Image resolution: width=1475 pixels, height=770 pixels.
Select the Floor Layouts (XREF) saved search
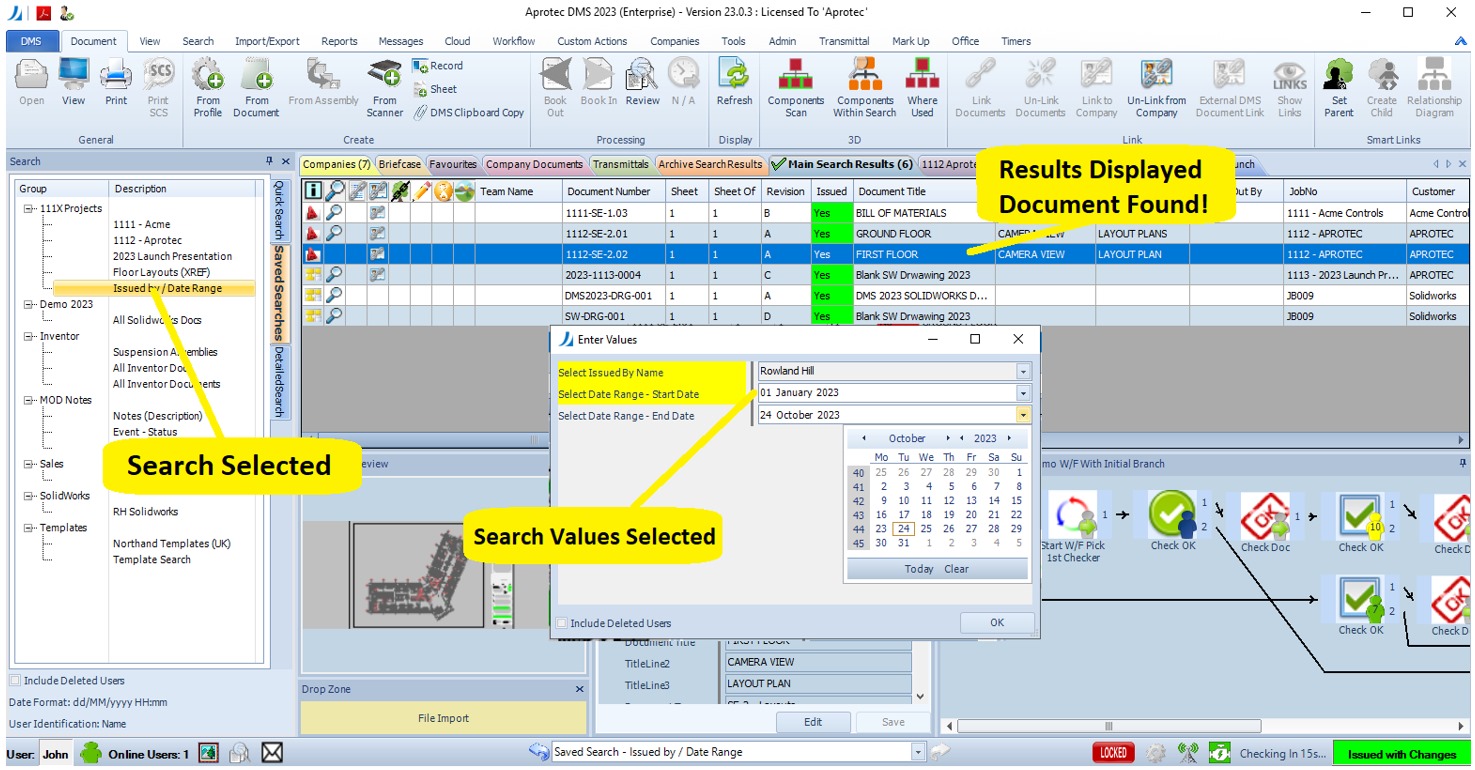tap(161, 272)
